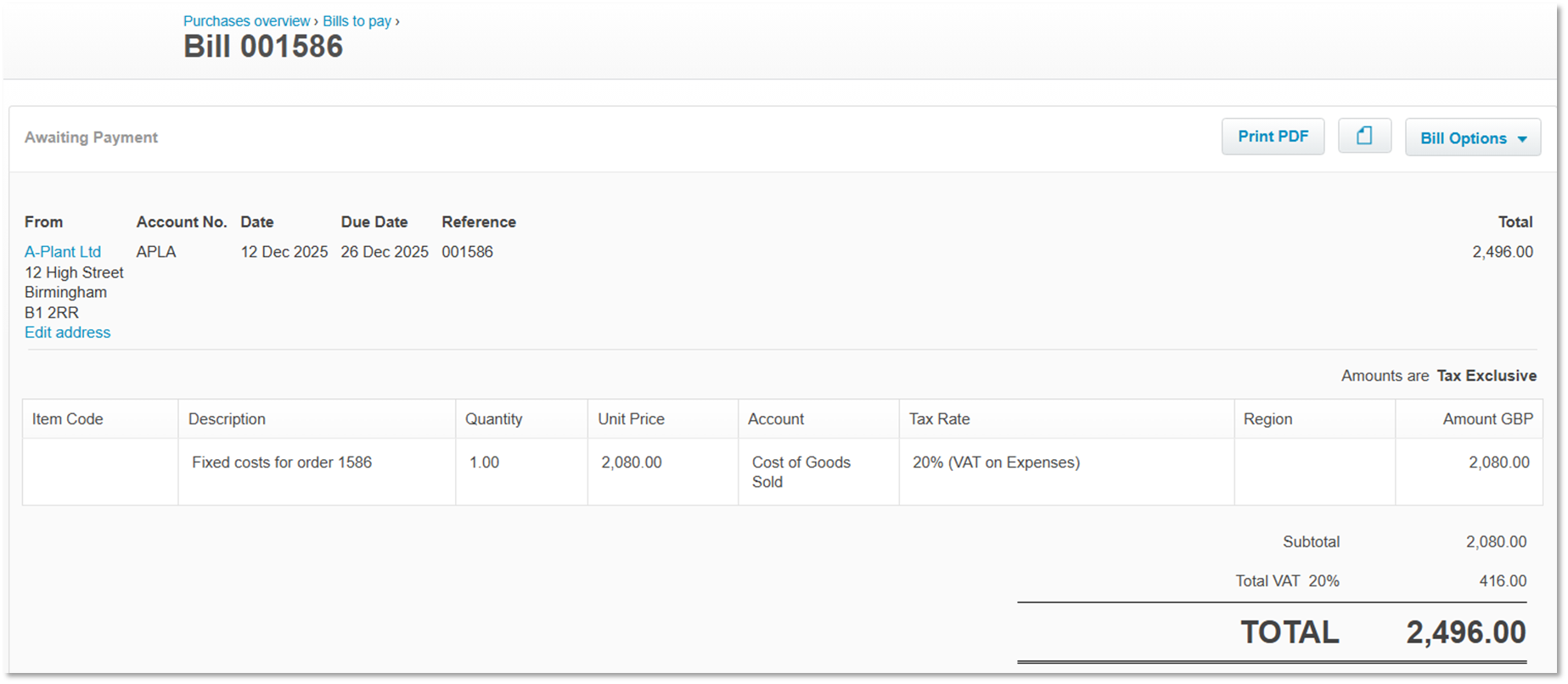The width and height of the screenshot is (1568, 684).
Task: Click the Description column header
Action: [227, 419]
